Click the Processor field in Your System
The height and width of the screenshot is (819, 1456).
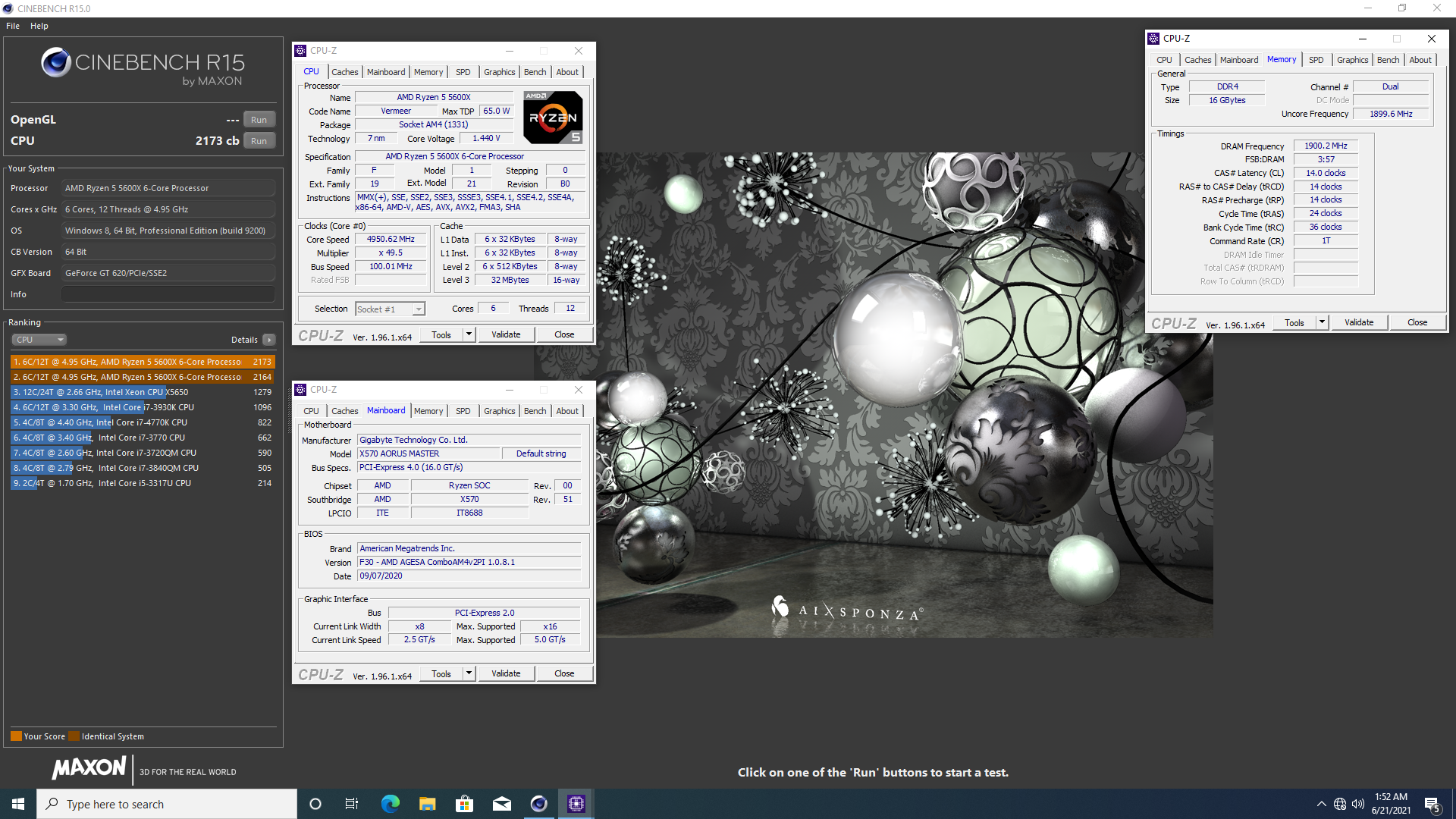pos(168,188)
